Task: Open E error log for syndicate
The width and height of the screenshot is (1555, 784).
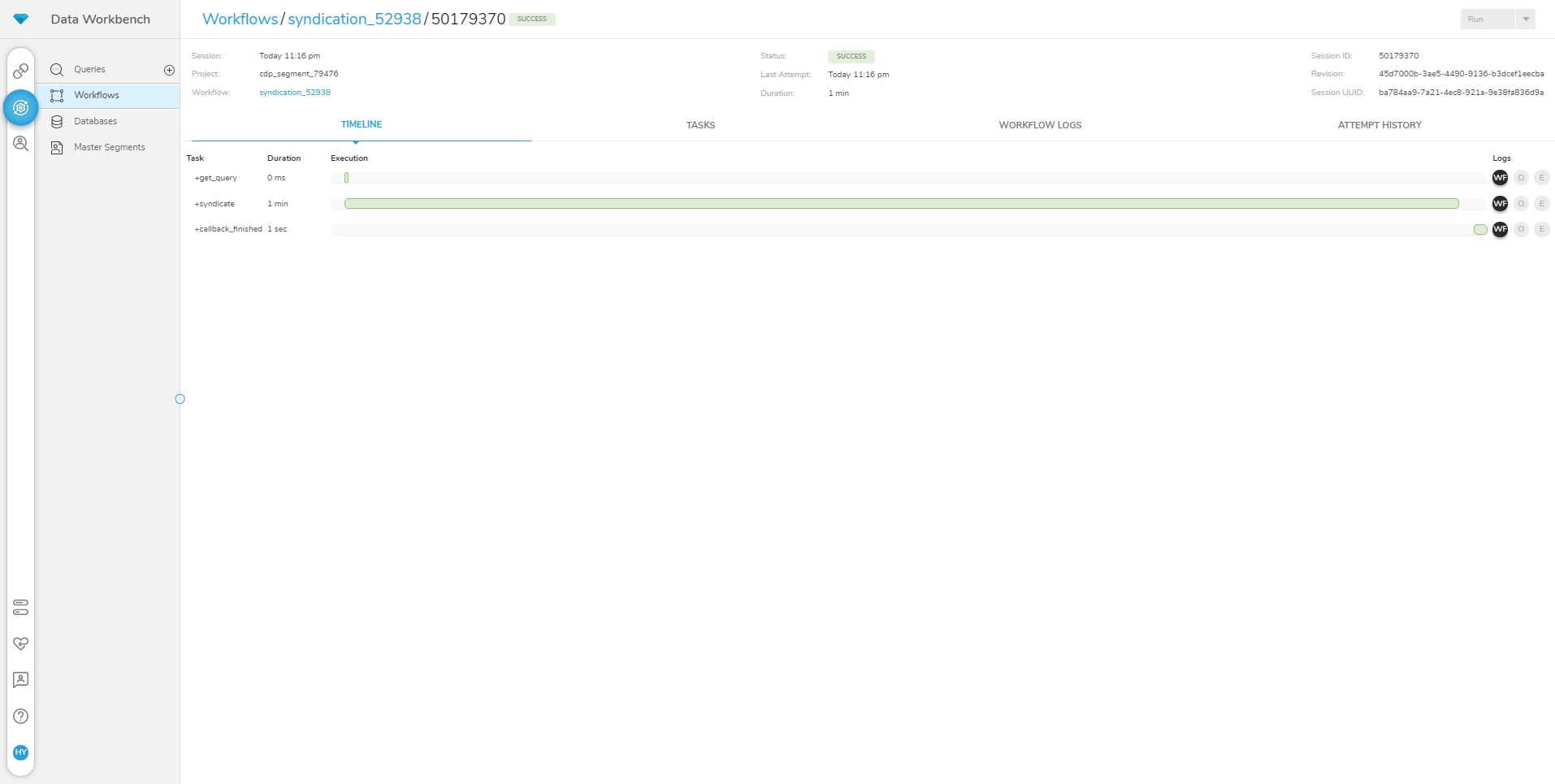Action: (x=1542, y=204)
